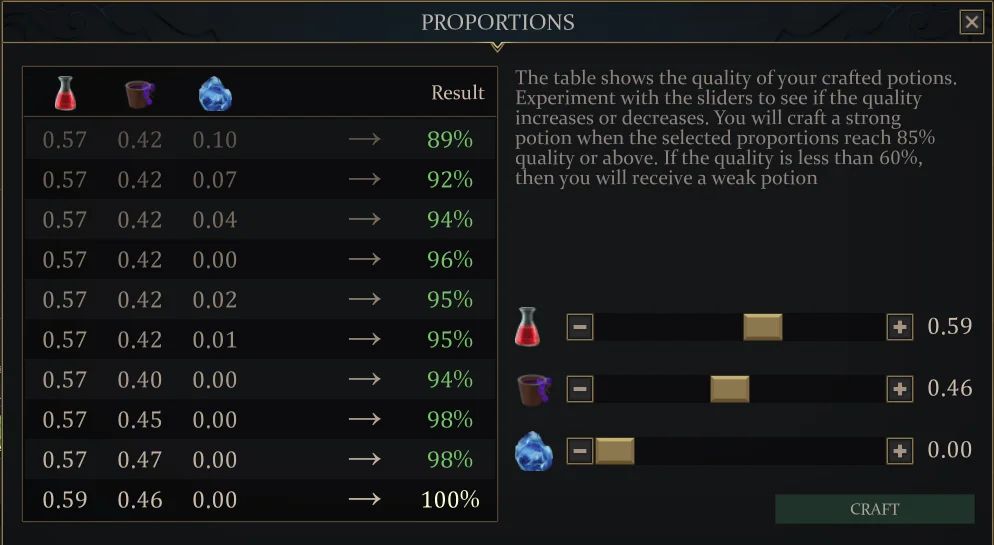Select the table row with 100% result

coord(260,500)
